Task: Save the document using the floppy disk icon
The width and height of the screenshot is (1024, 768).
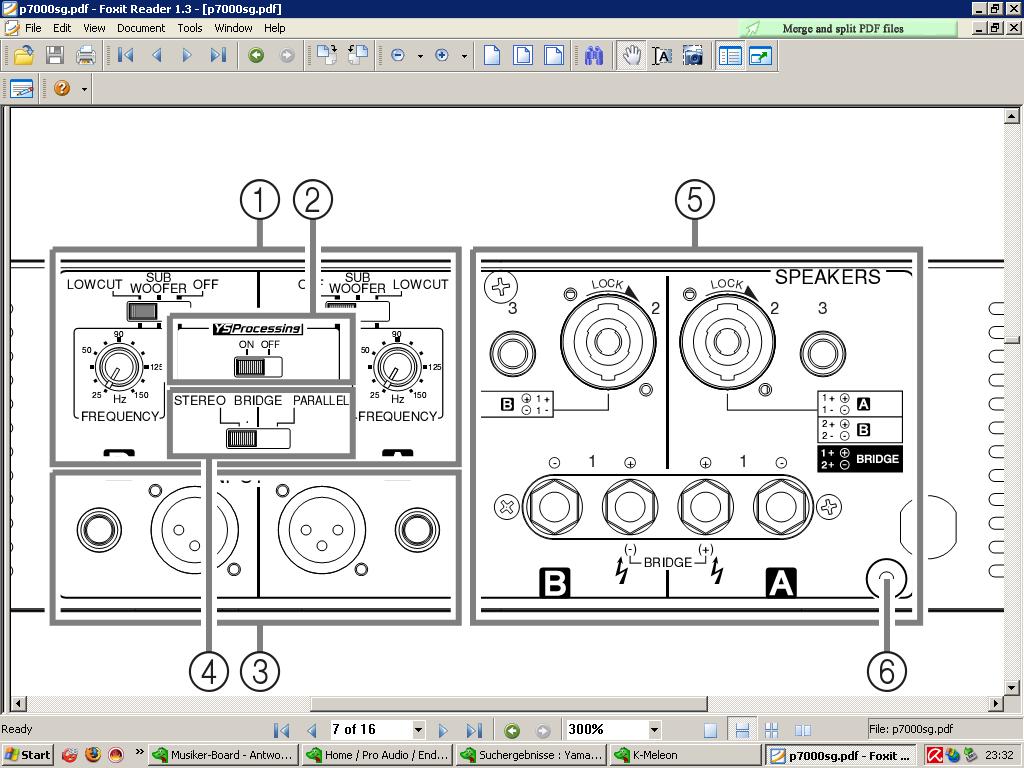Action: [55, 56]
